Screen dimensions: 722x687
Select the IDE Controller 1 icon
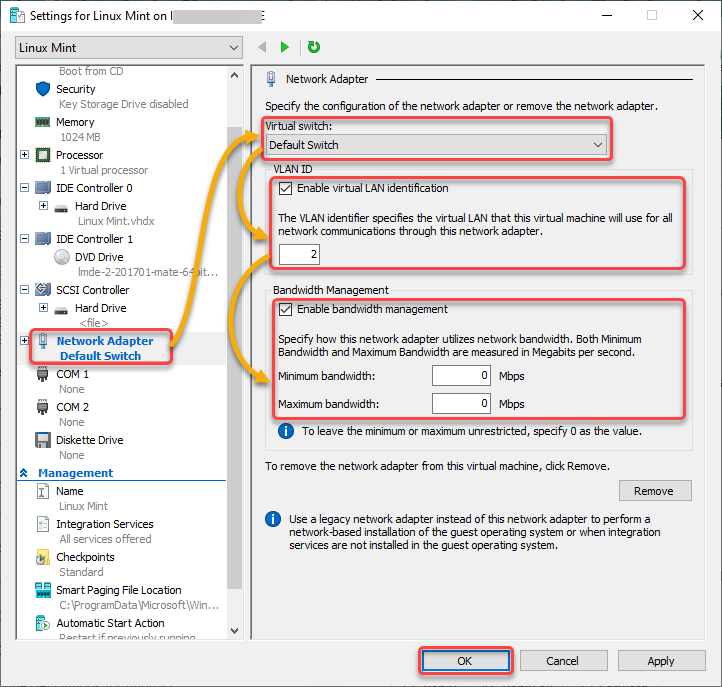[x=43, y=239]
